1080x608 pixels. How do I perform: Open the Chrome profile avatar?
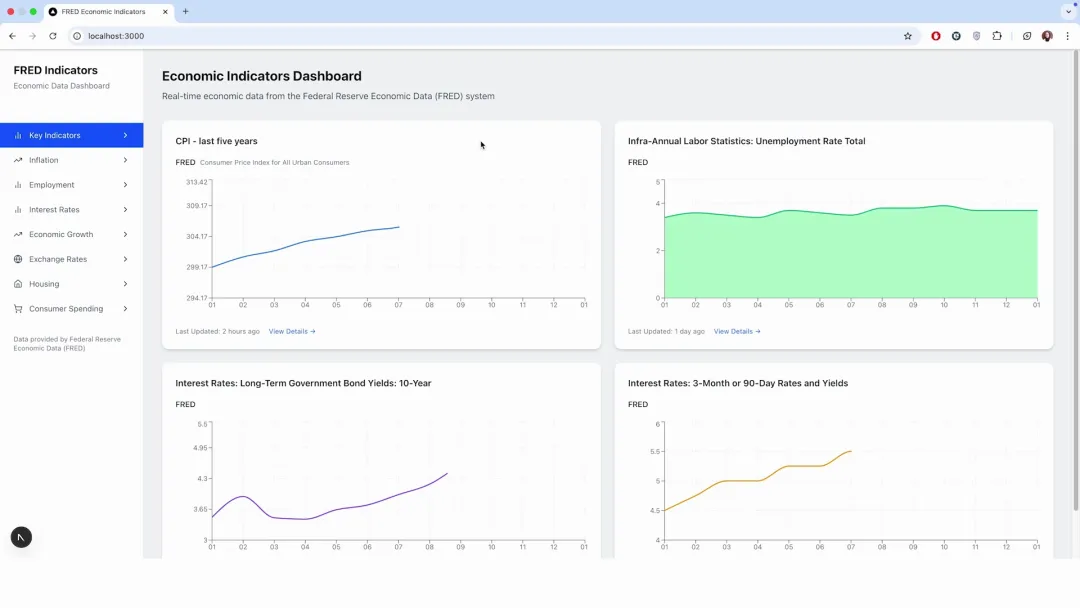(1047, 36)
